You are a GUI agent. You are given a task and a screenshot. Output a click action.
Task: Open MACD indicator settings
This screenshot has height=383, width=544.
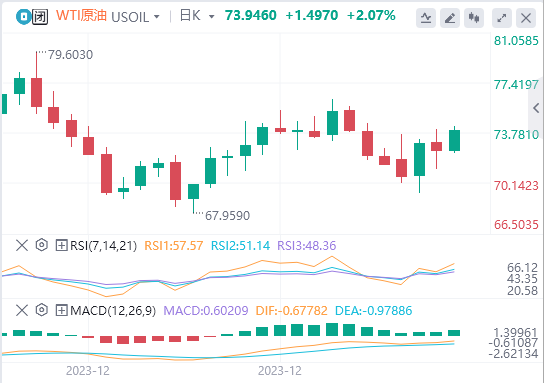(42, 310)
